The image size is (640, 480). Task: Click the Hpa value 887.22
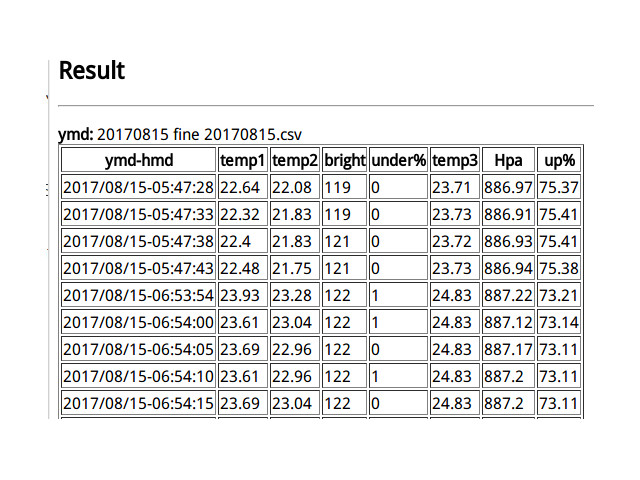point(508,295)
